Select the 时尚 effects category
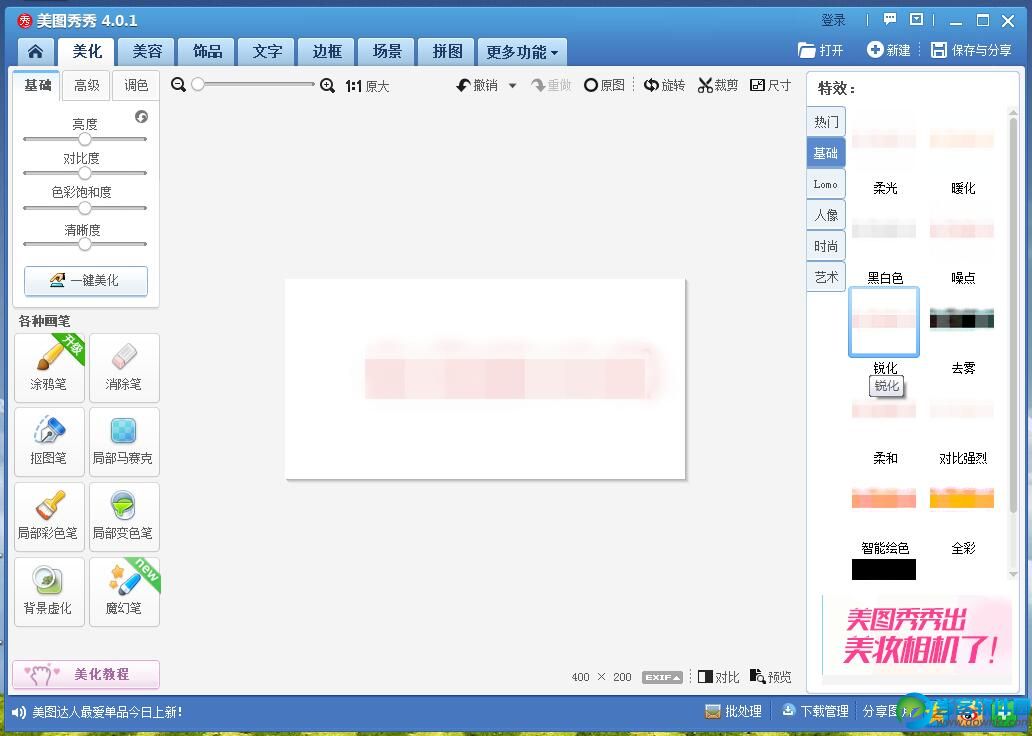 [826, 246]
